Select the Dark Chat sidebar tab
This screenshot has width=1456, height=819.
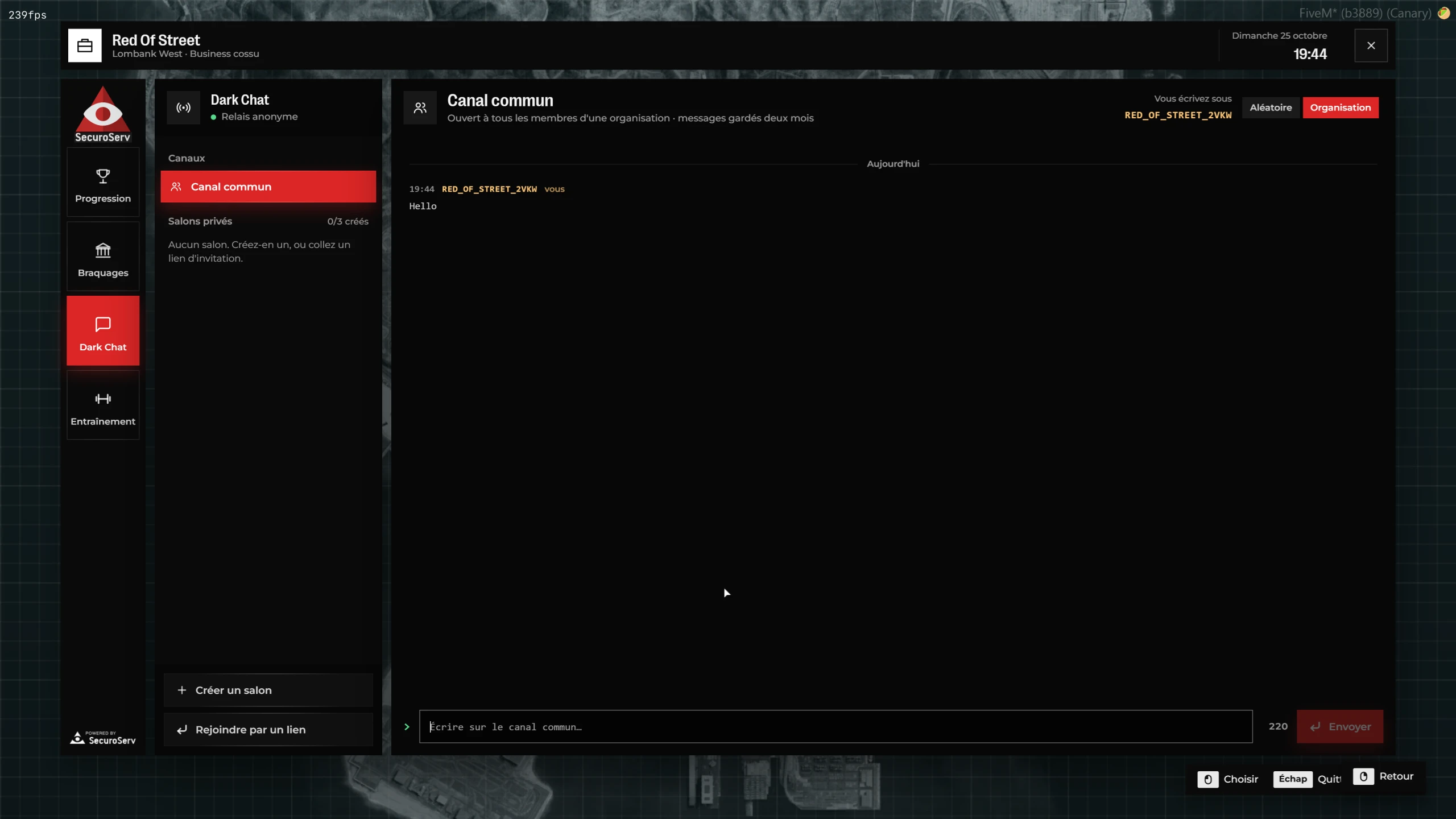click(103, 331)
